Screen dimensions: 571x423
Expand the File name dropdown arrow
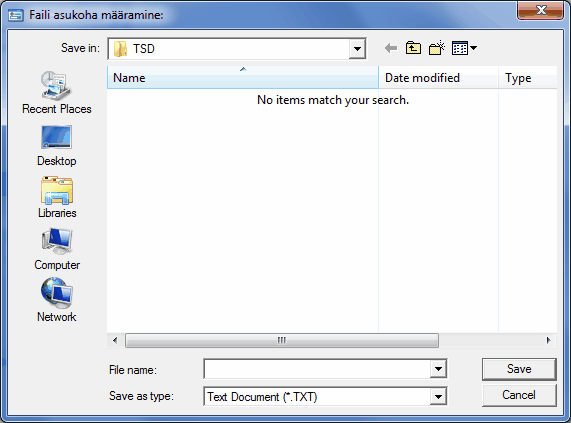coord(438,369)
